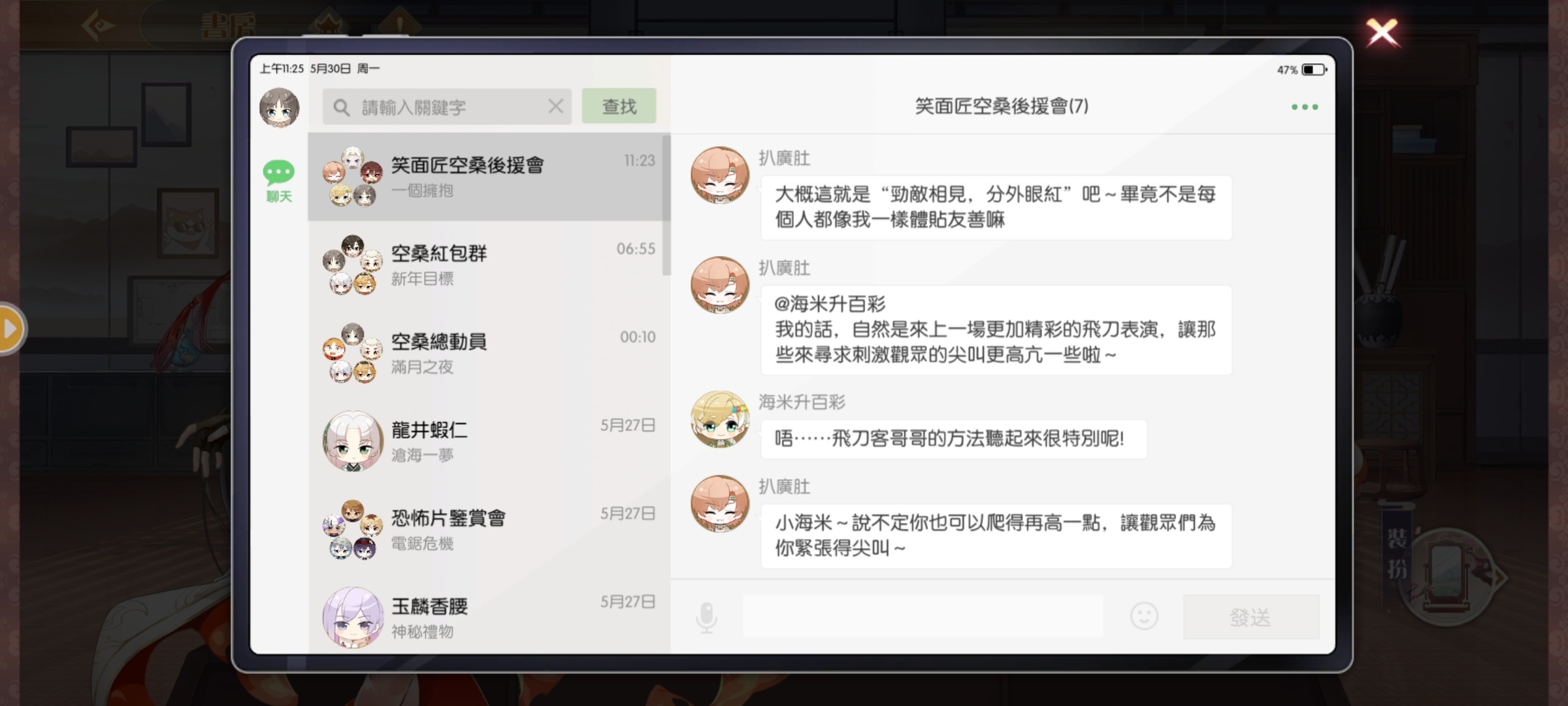Click the 新年目標 preview text

422,278
